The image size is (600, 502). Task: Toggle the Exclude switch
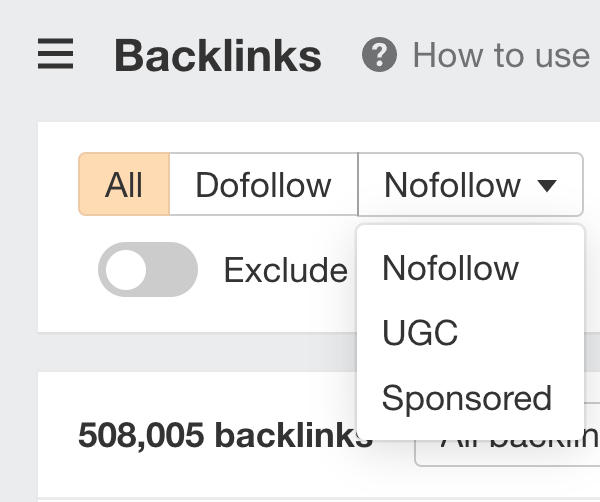pos(147,270)
